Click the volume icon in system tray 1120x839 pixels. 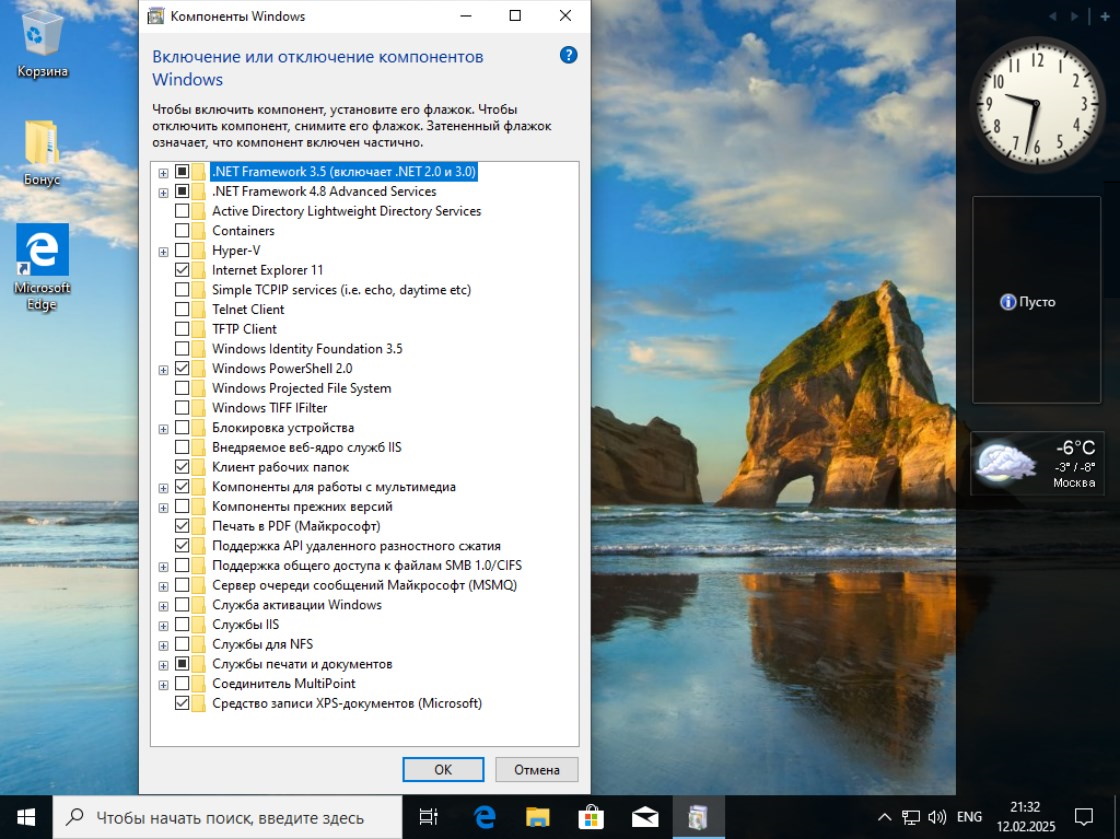[936, 817]
